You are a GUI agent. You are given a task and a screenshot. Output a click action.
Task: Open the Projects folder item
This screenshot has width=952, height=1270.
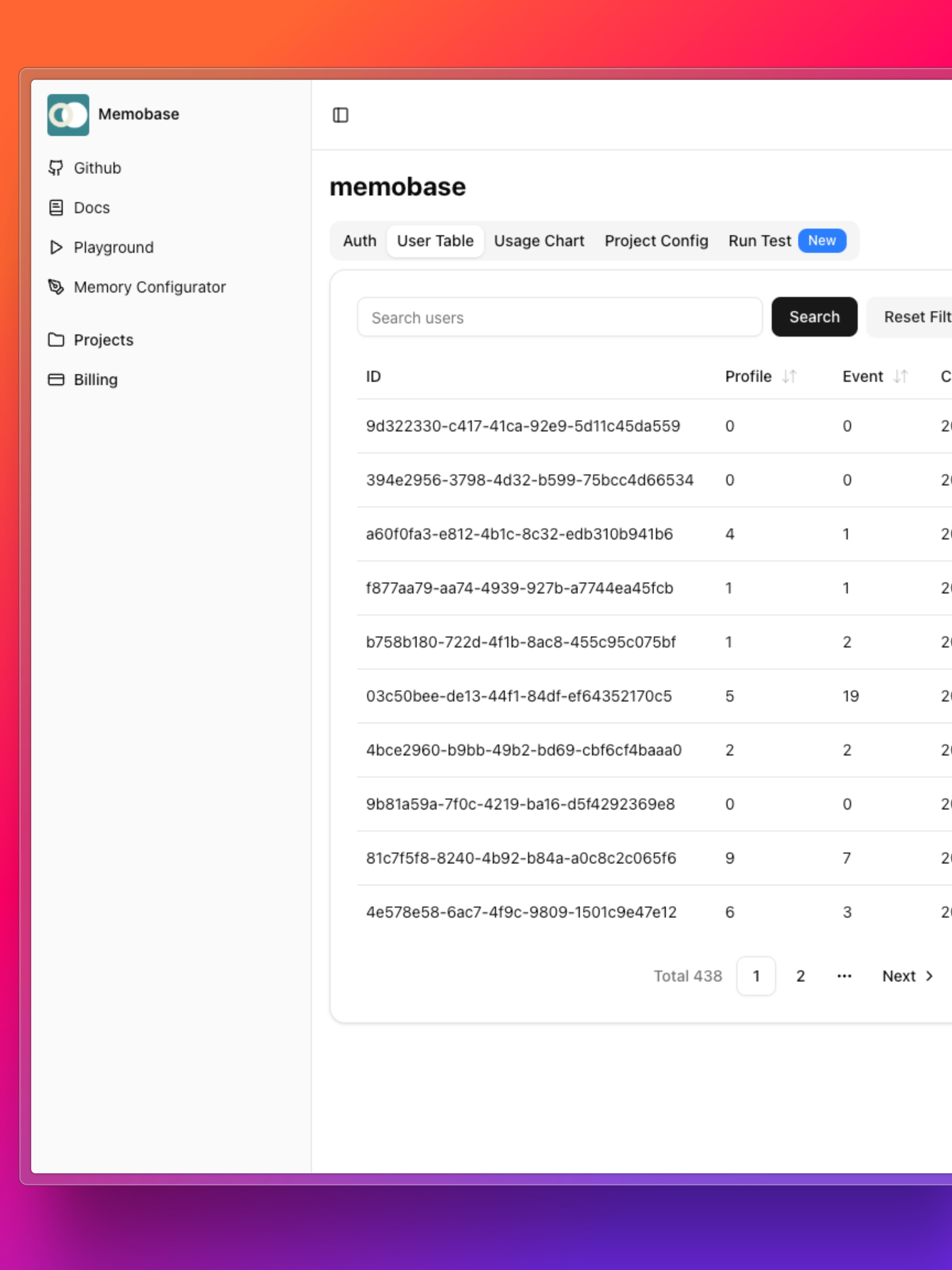tap(103, 340)
